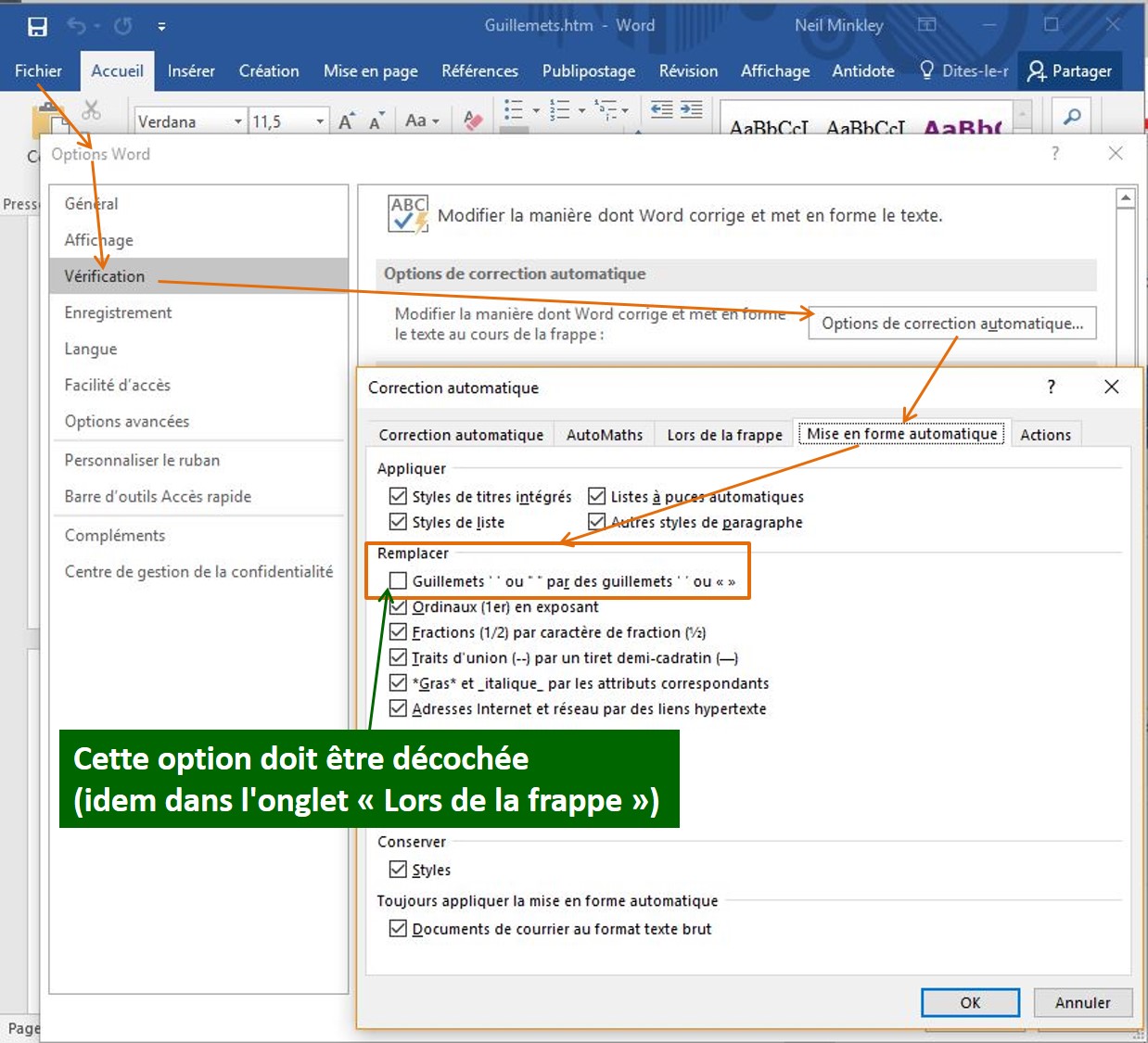Open the Insérer ribbon tab
Viewport: 1148px width, 1043px height.
(x=191, y=71)
